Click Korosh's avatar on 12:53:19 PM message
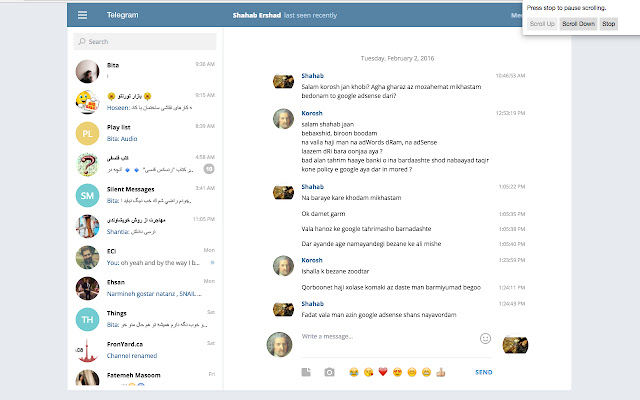 (x=283, y=119)
